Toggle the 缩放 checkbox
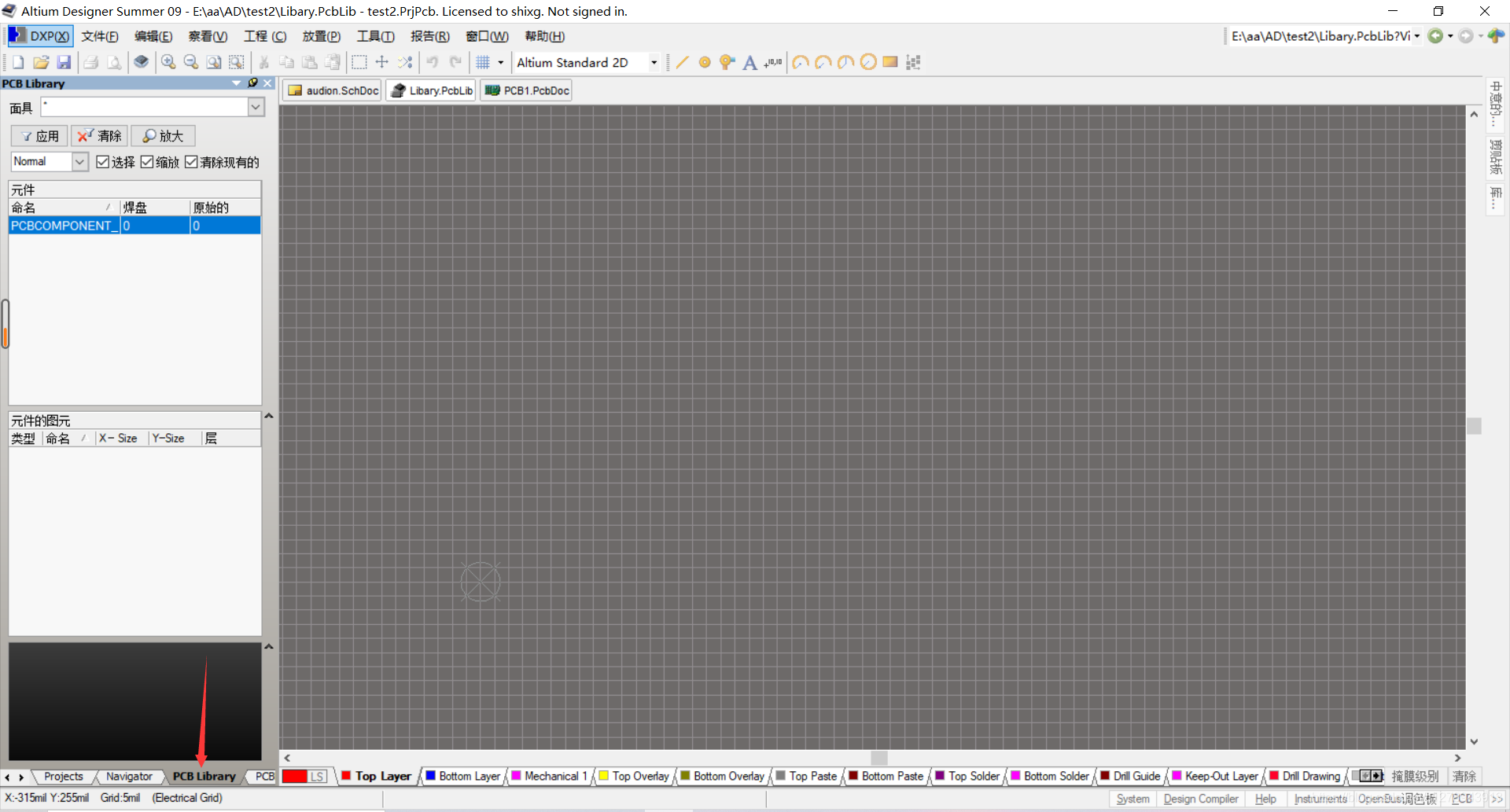1510x812 pixels. pos(147,162)
